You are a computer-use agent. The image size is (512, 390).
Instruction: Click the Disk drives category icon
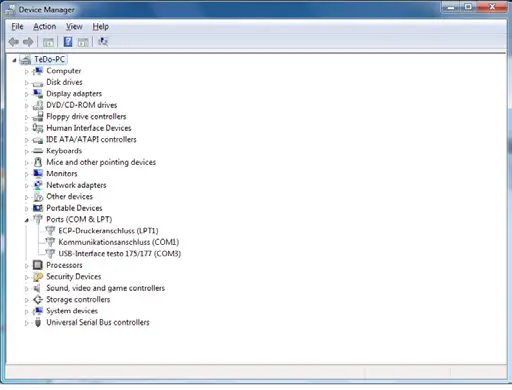tap(38, 83)
